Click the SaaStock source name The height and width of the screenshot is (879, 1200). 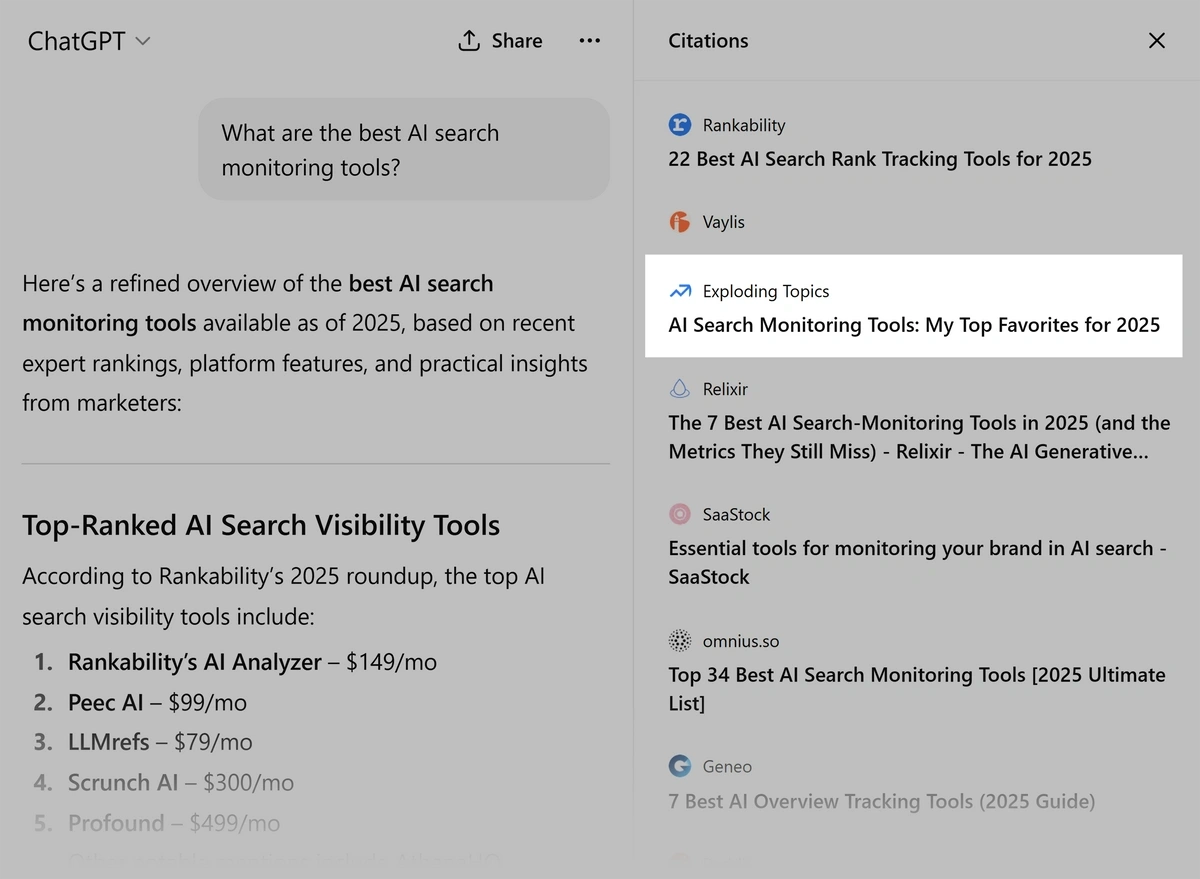(x=736, y=514)
